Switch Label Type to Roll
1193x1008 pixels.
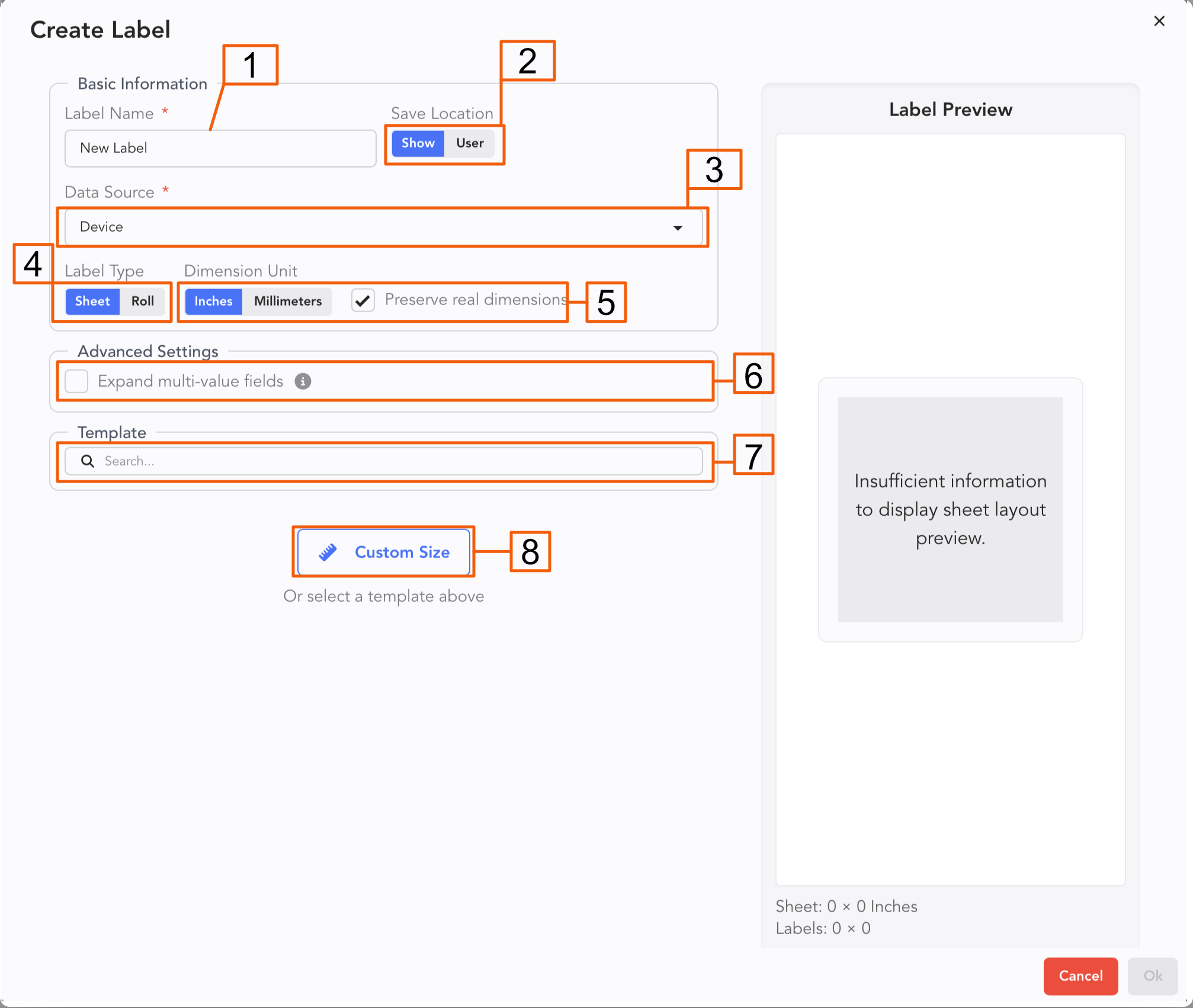pos(143,301)
